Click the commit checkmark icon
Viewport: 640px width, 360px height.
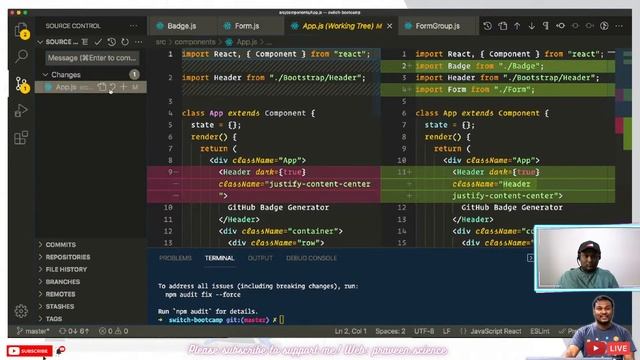(x=98, y=42)
